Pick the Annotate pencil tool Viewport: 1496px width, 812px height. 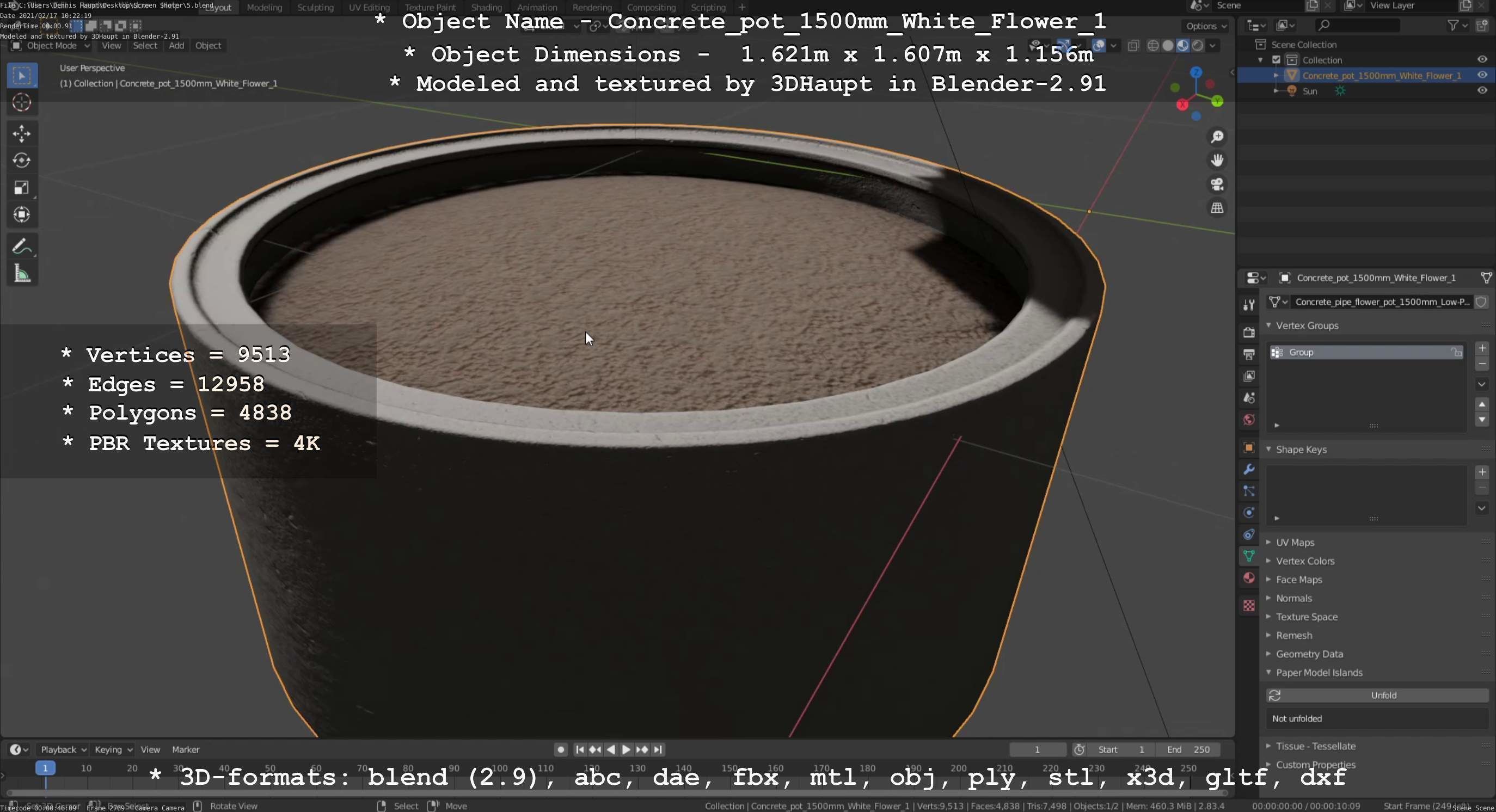21,247
